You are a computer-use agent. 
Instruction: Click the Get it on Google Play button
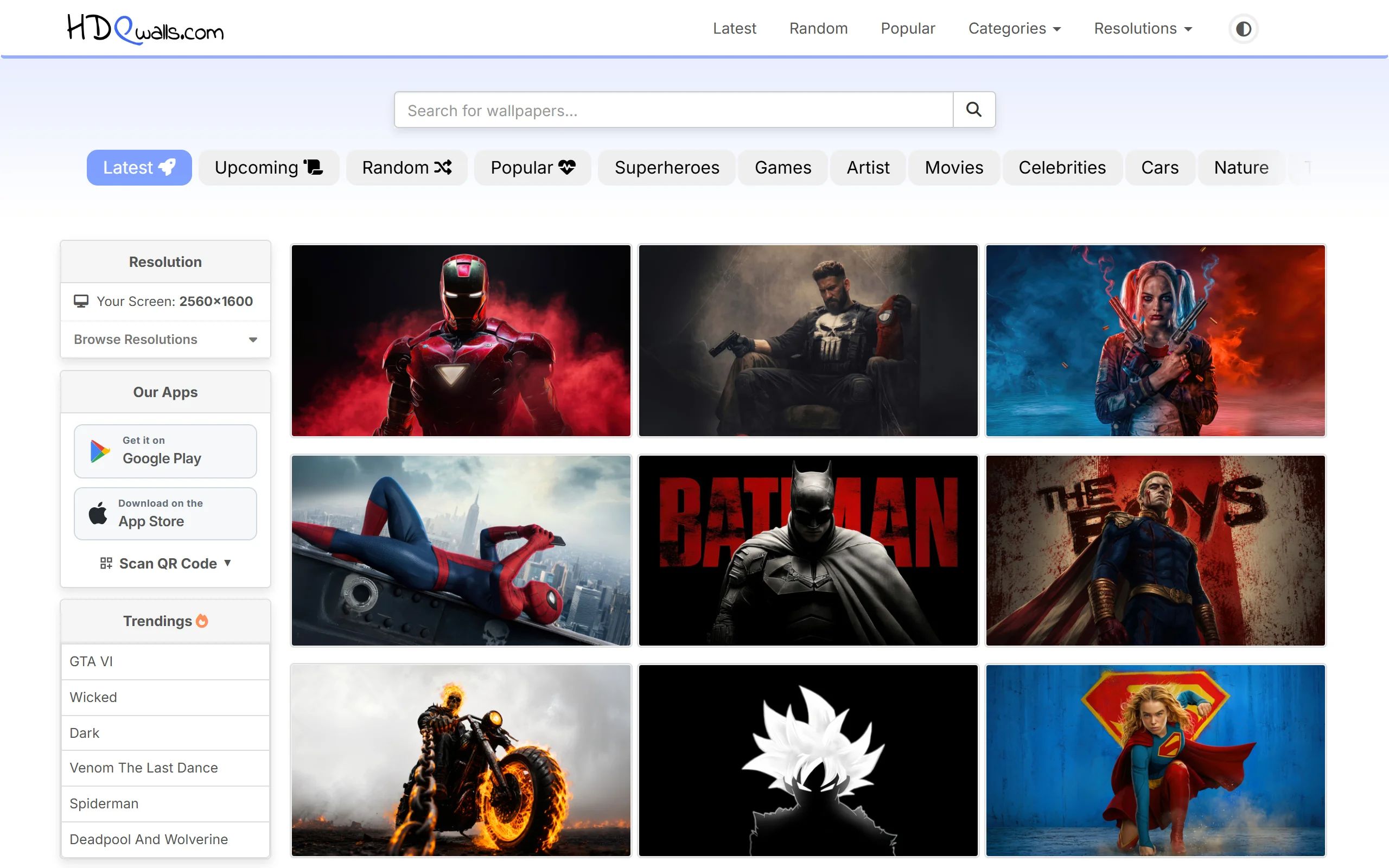coord(165,451)
